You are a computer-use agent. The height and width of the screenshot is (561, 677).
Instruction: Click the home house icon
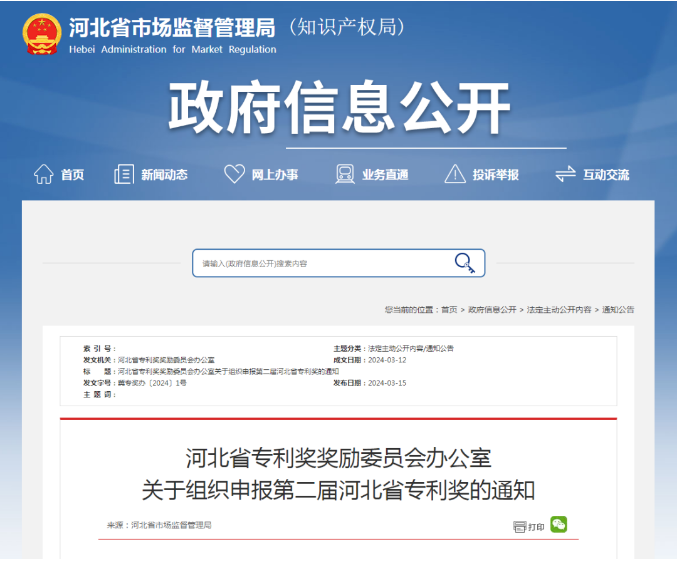[43, 174]
